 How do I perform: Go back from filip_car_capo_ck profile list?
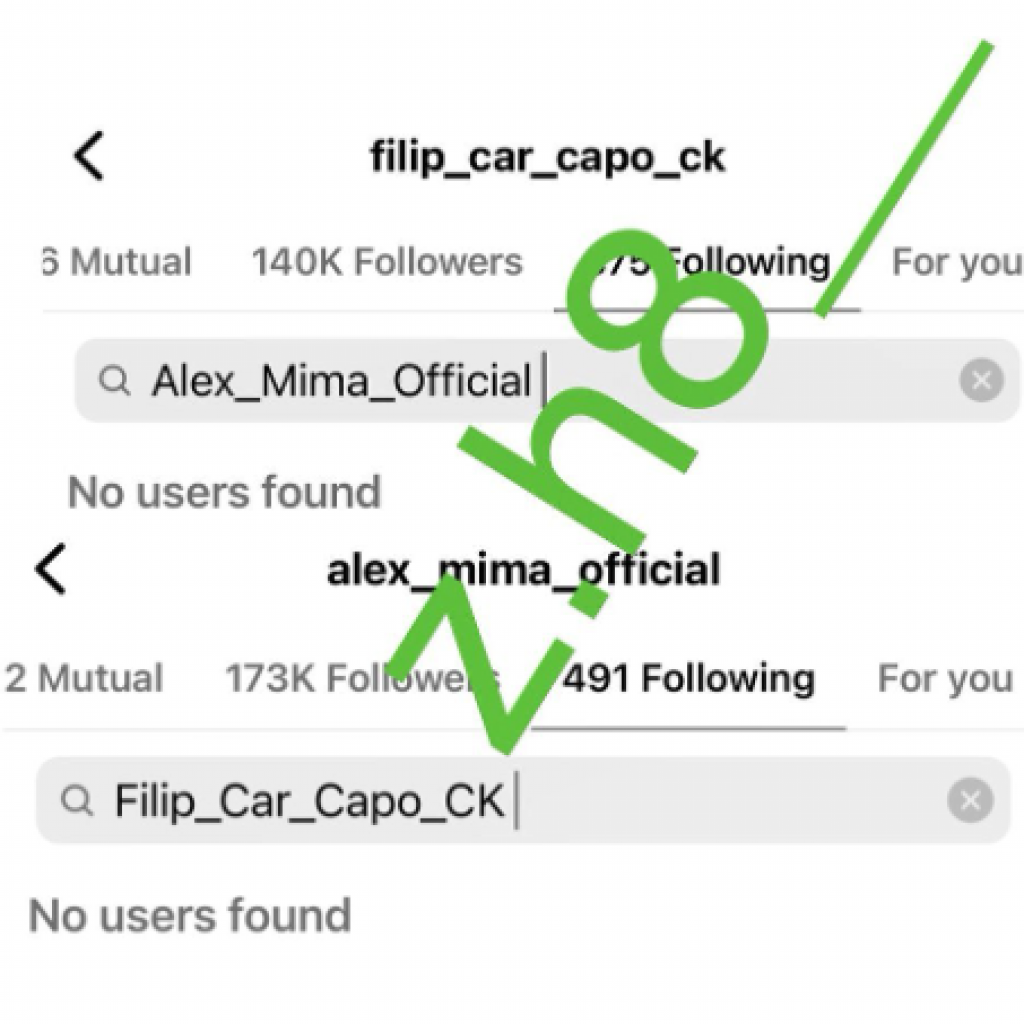coord(89,158)
